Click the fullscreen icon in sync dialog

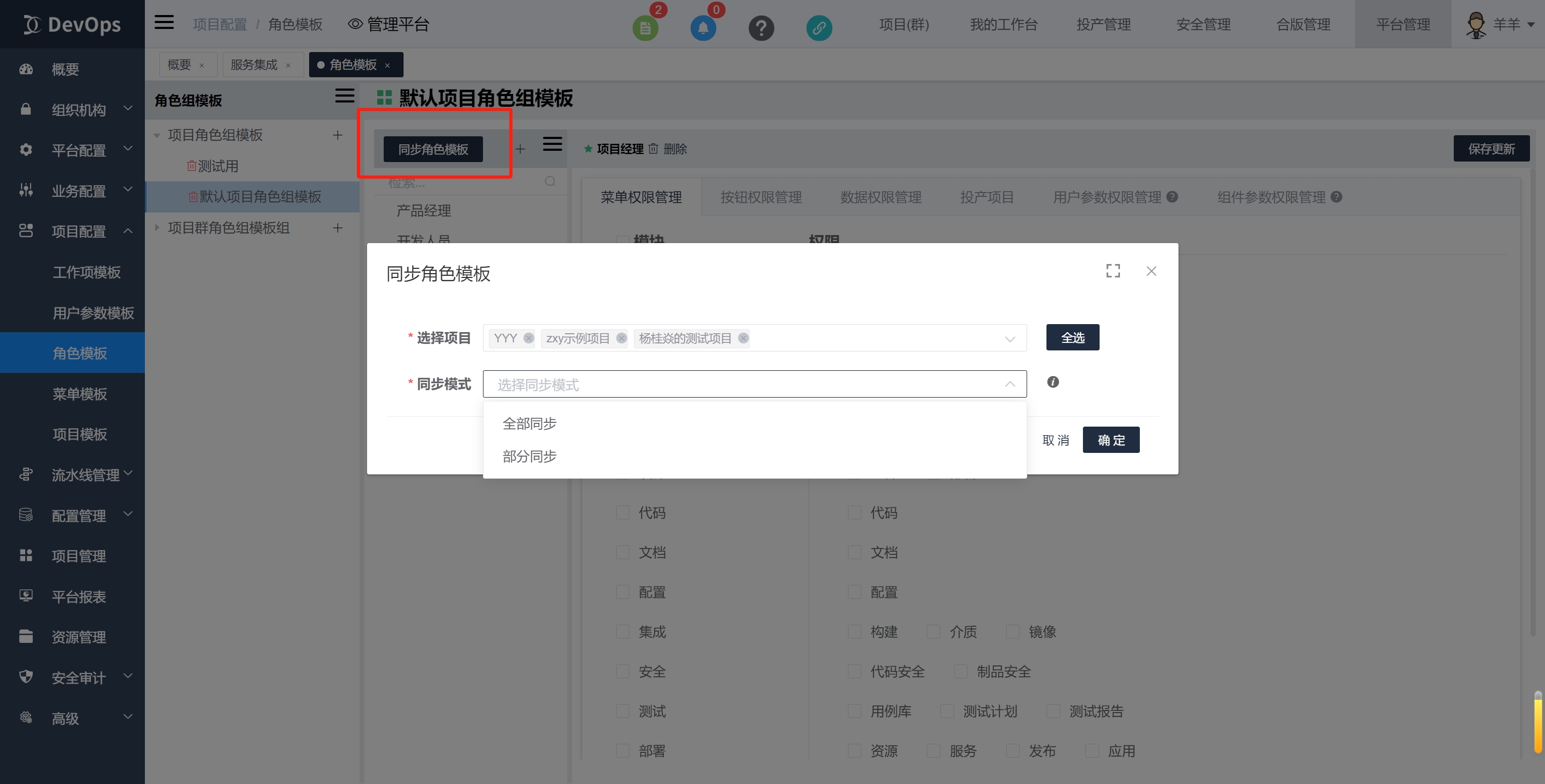pyautogui.click(x=1112, y=271)
